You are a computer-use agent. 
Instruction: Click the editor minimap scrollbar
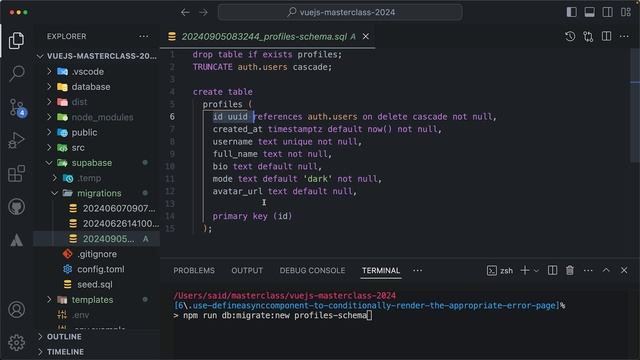pos(635,105)
